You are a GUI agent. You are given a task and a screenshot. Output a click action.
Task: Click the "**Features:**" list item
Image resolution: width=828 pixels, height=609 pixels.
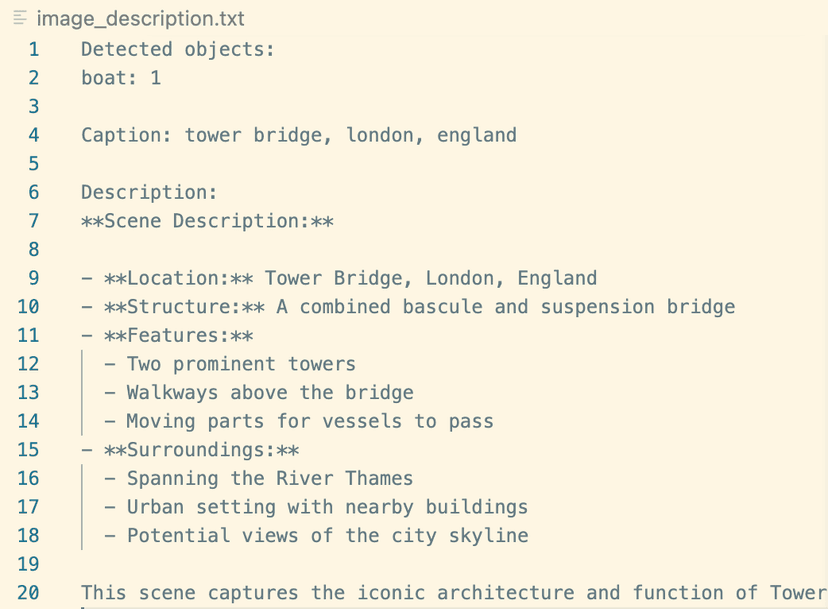(178, 336)
